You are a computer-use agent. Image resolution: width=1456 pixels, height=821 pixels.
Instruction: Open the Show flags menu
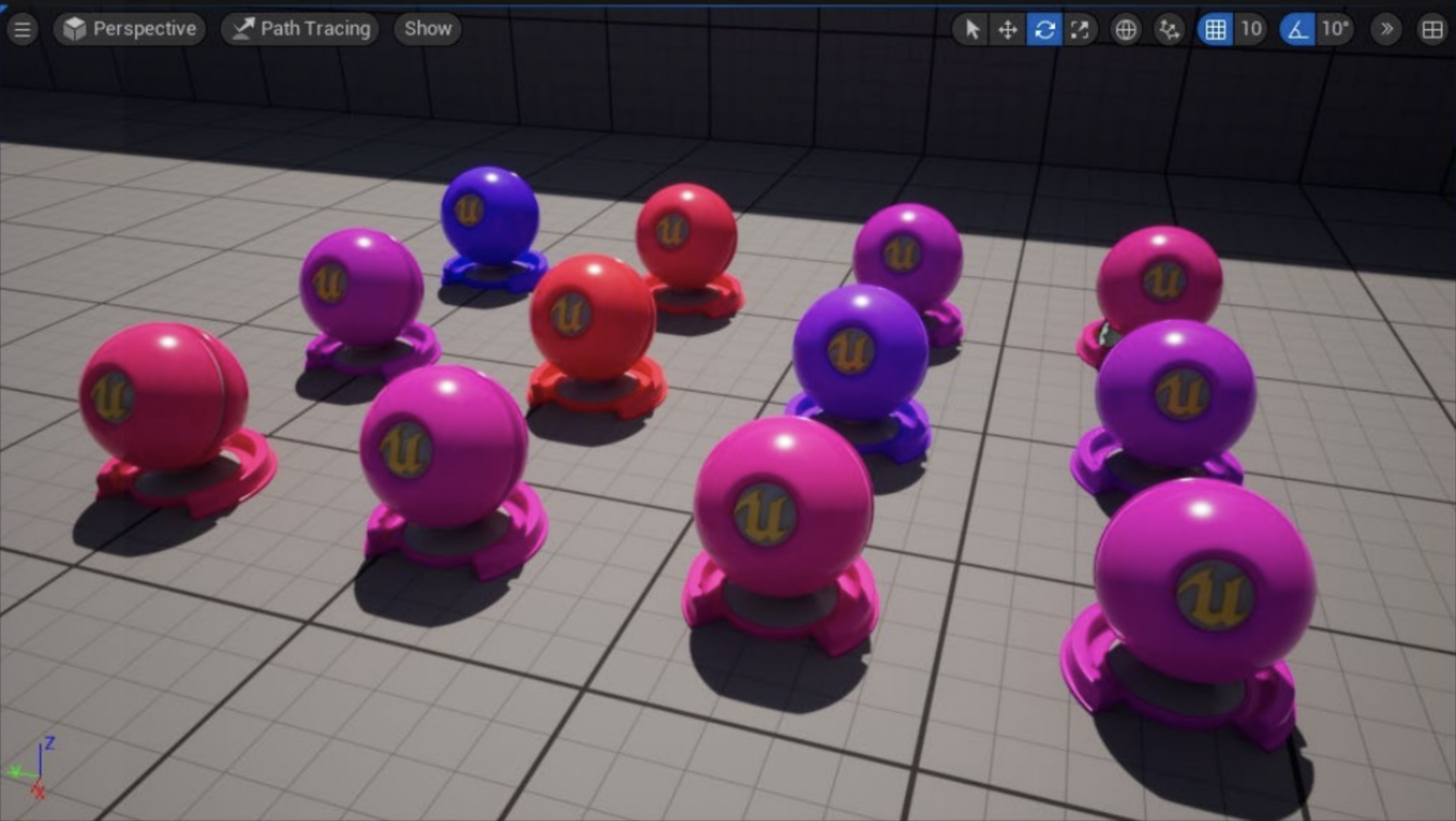pyautogui.click(x=428, y=29)
